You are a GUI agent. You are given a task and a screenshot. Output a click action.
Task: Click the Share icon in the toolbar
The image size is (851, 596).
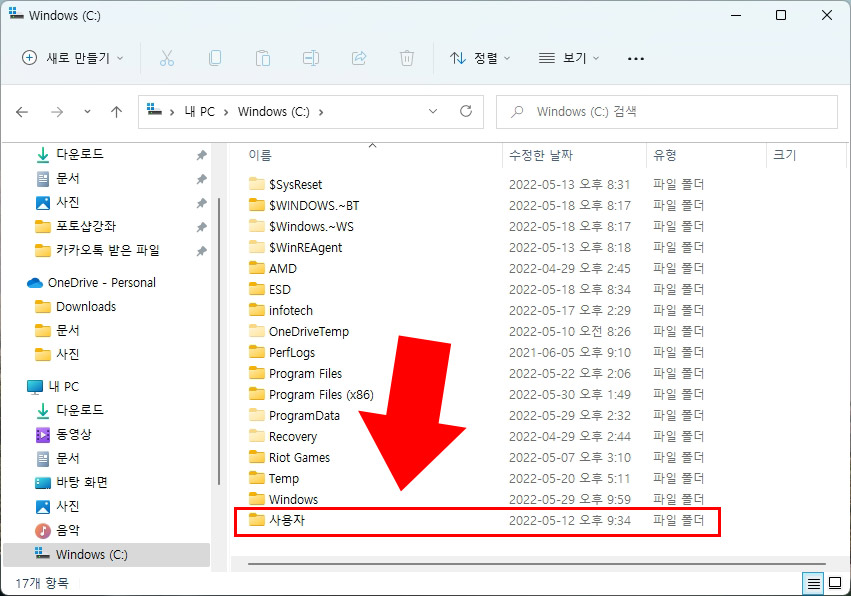(359, 58)
